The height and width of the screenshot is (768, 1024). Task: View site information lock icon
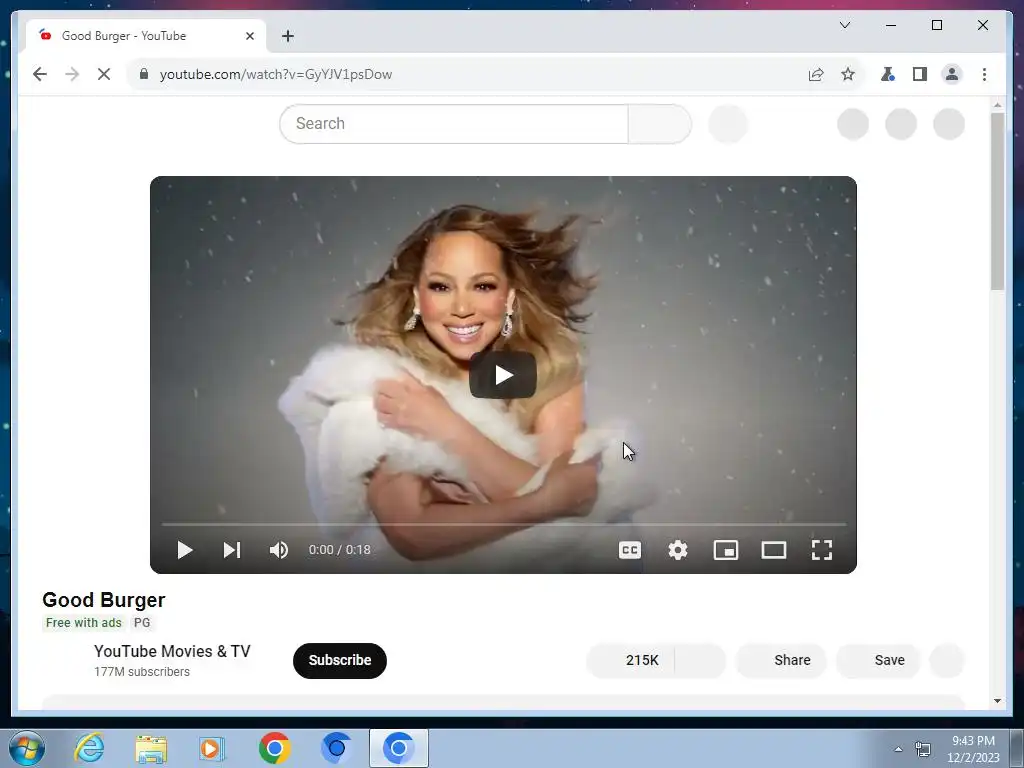(144, 74)
